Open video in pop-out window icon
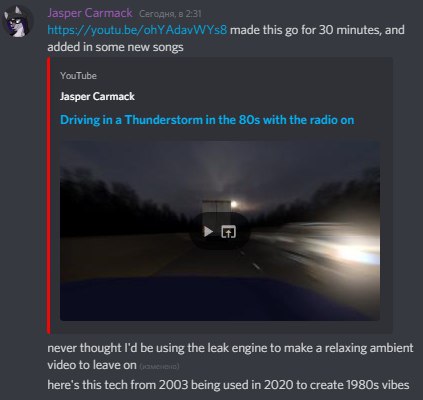 229,231
